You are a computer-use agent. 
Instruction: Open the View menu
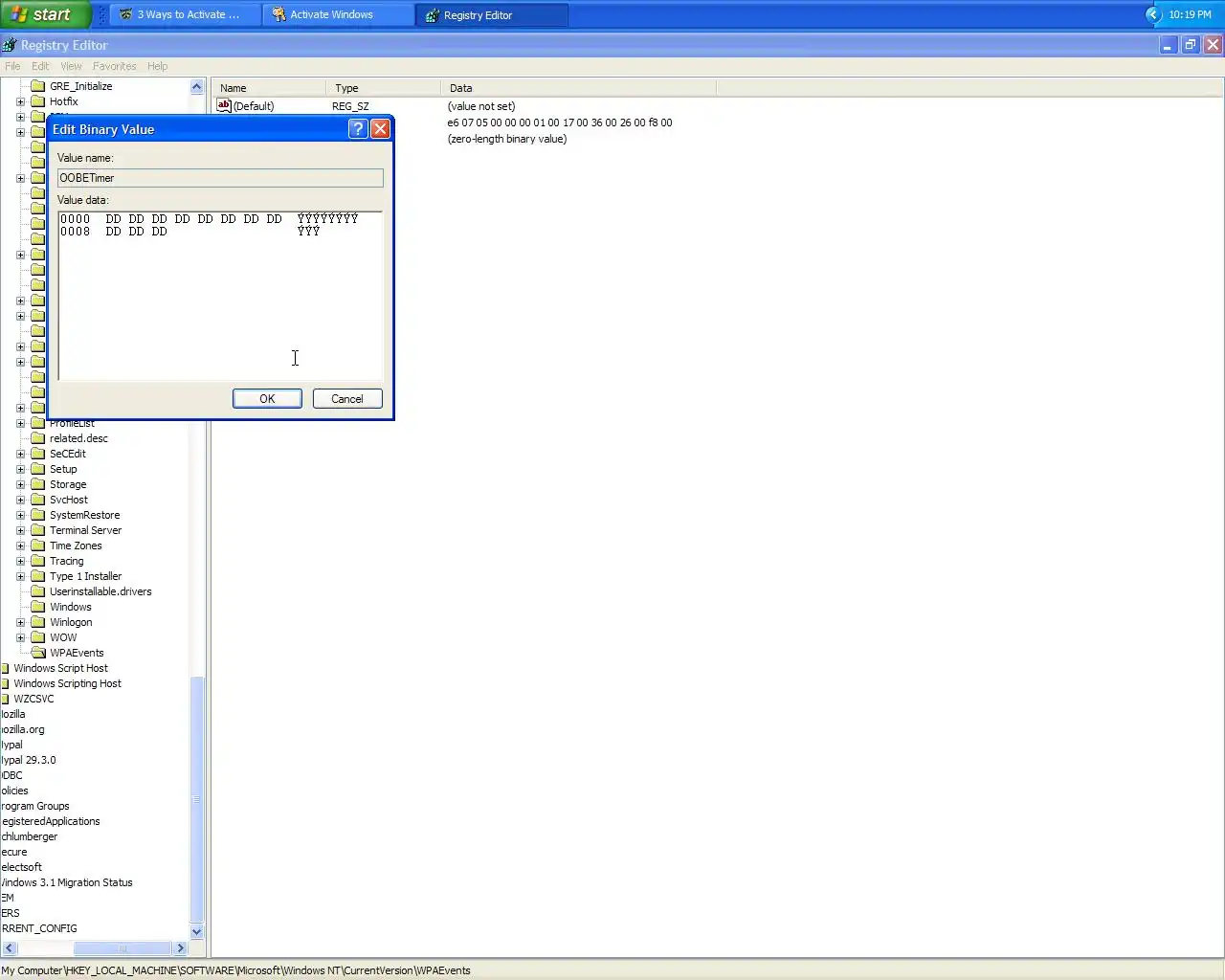(x=71, y=66)
